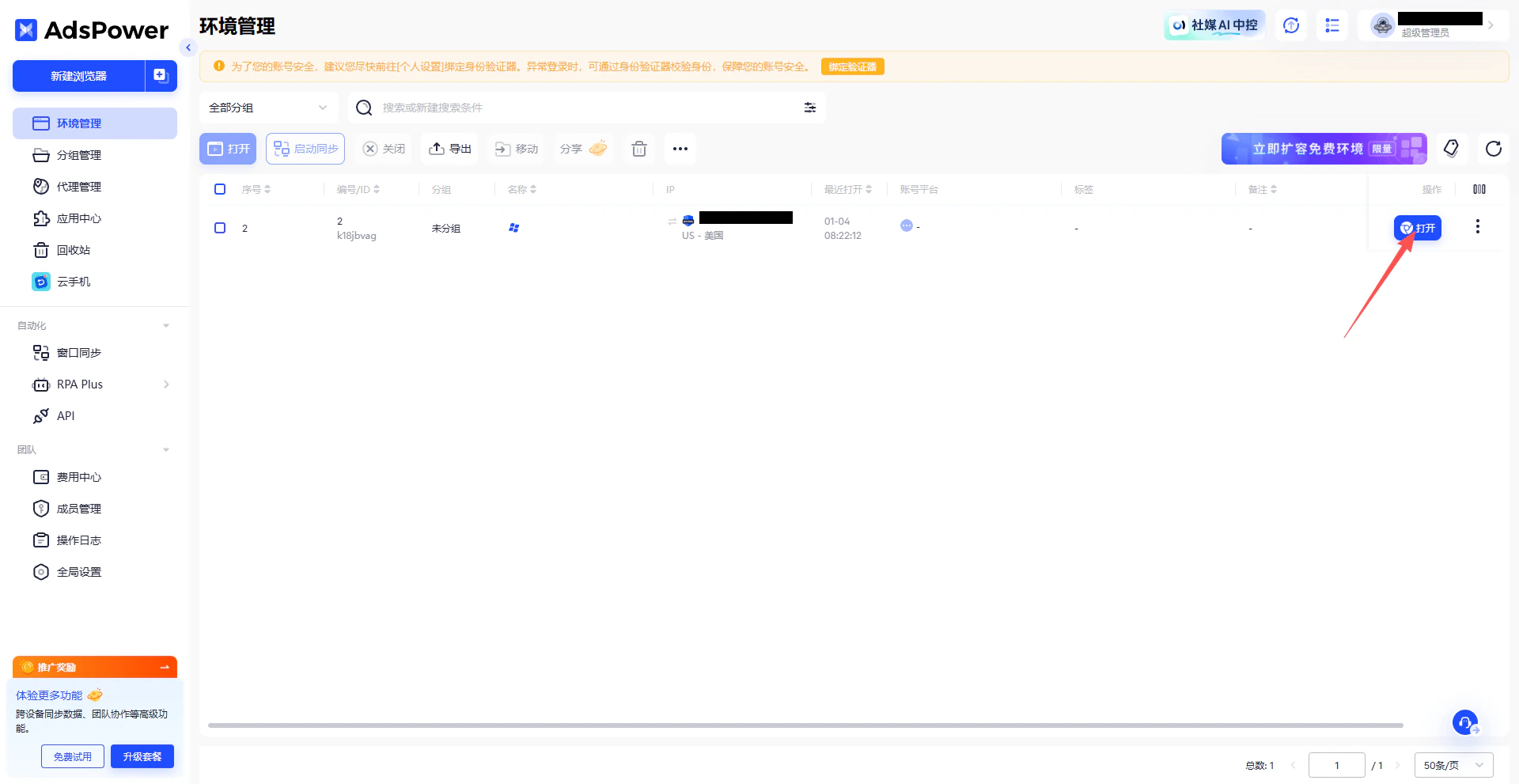Click the batch create icon beside 新建浏览器

[x=161, y=76]
